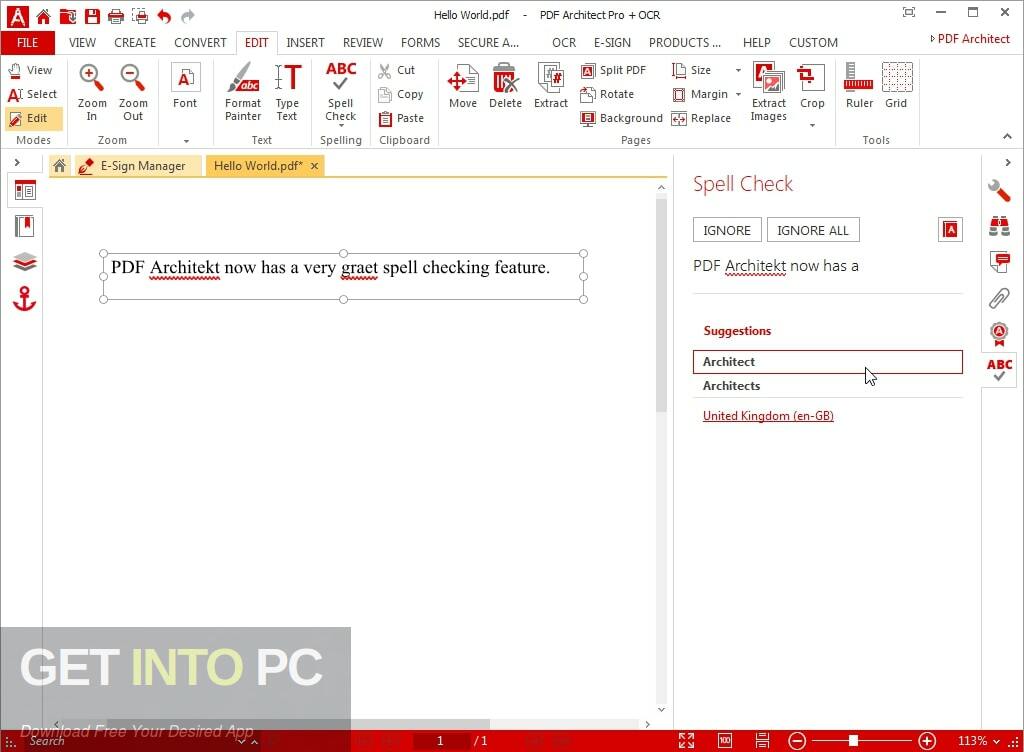Select the Format Painter tool
Viewport: 1024px width, 752px height.
pyautogui.click(x=243, y=92)
